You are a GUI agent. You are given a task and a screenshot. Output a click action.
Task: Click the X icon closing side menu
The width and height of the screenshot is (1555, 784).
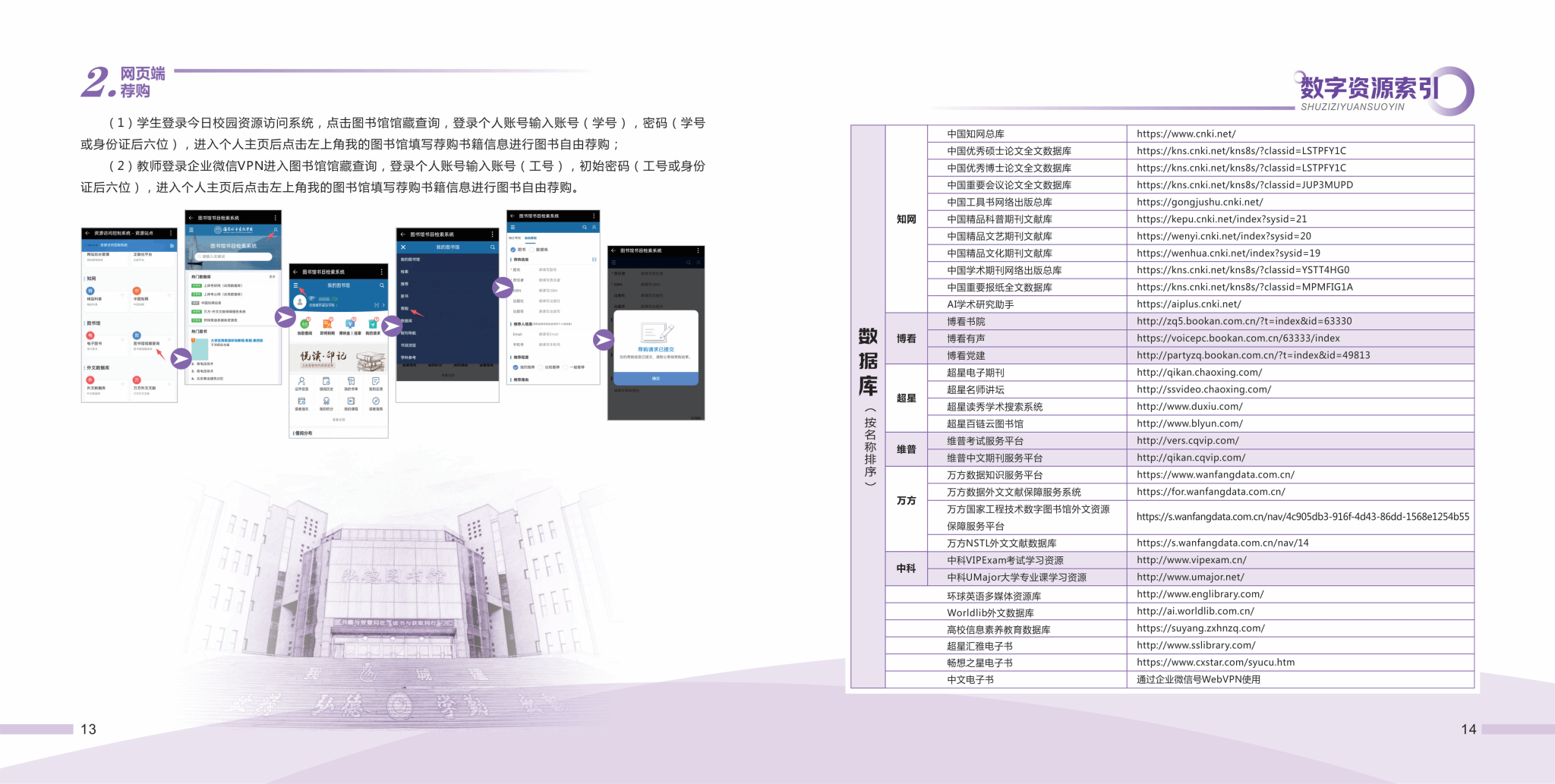coord(403,247)
